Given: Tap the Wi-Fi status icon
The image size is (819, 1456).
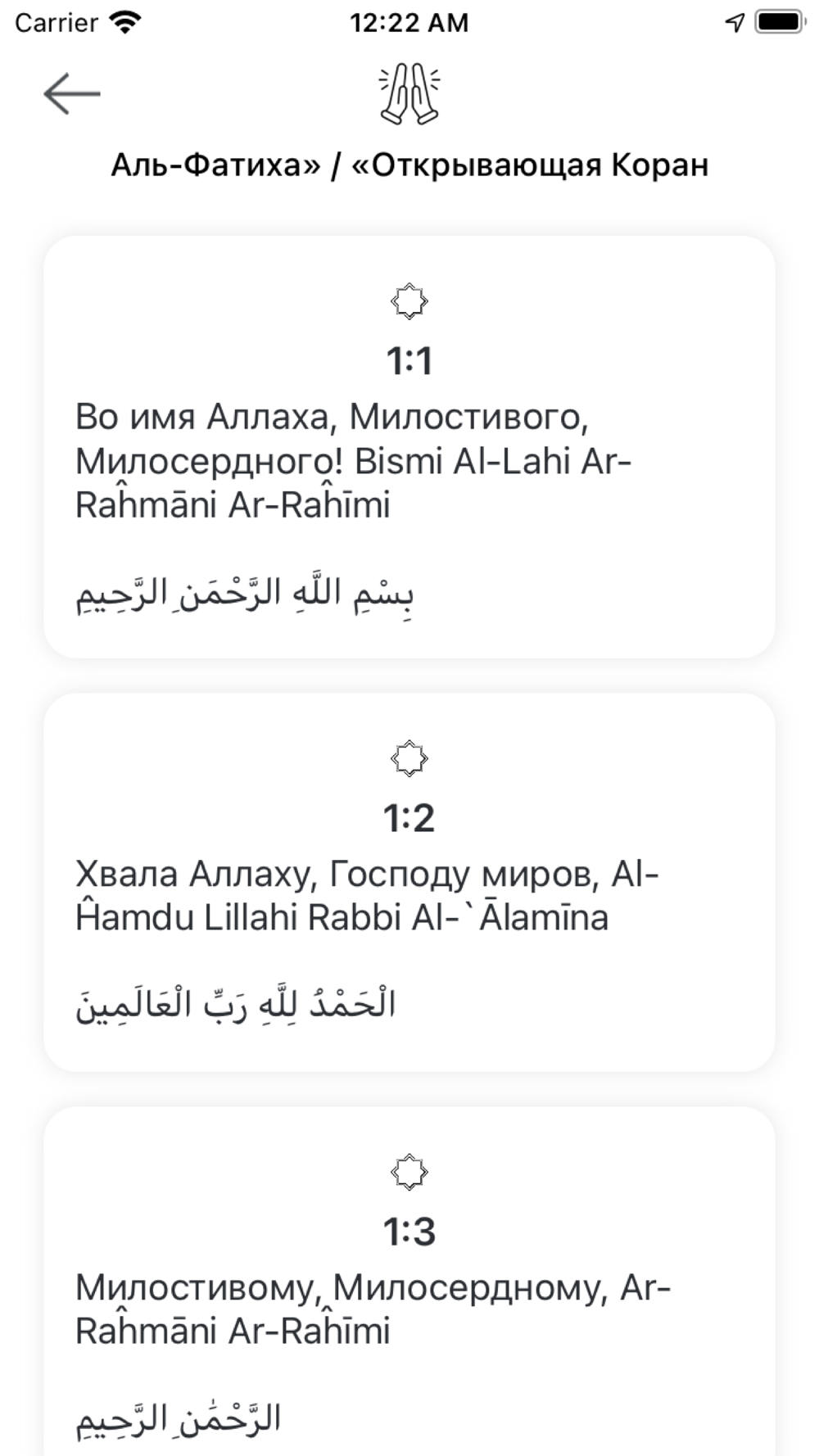Looking at the screenshot, I should click(x=124, y=22).
